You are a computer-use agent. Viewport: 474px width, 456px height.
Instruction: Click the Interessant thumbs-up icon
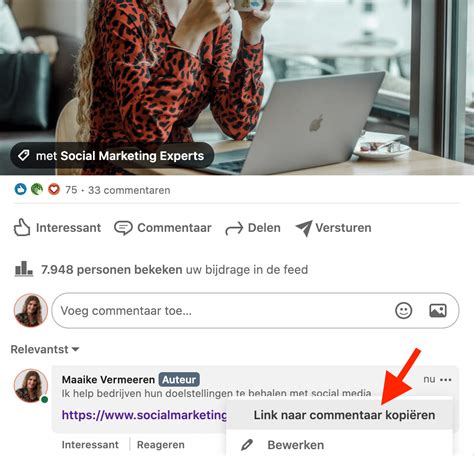22,228
